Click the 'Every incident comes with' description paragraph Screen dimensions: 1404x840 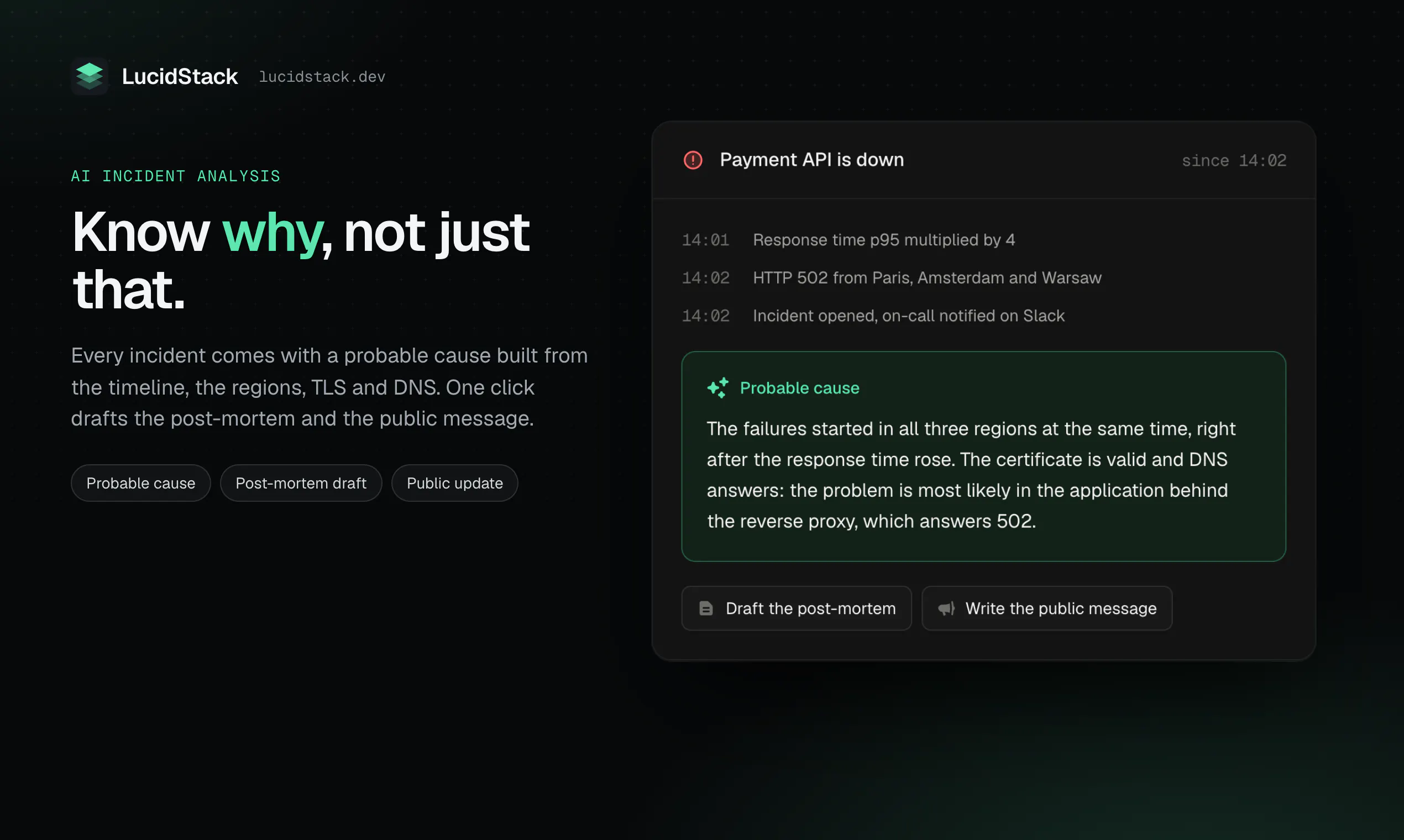(x=329, y=387)
